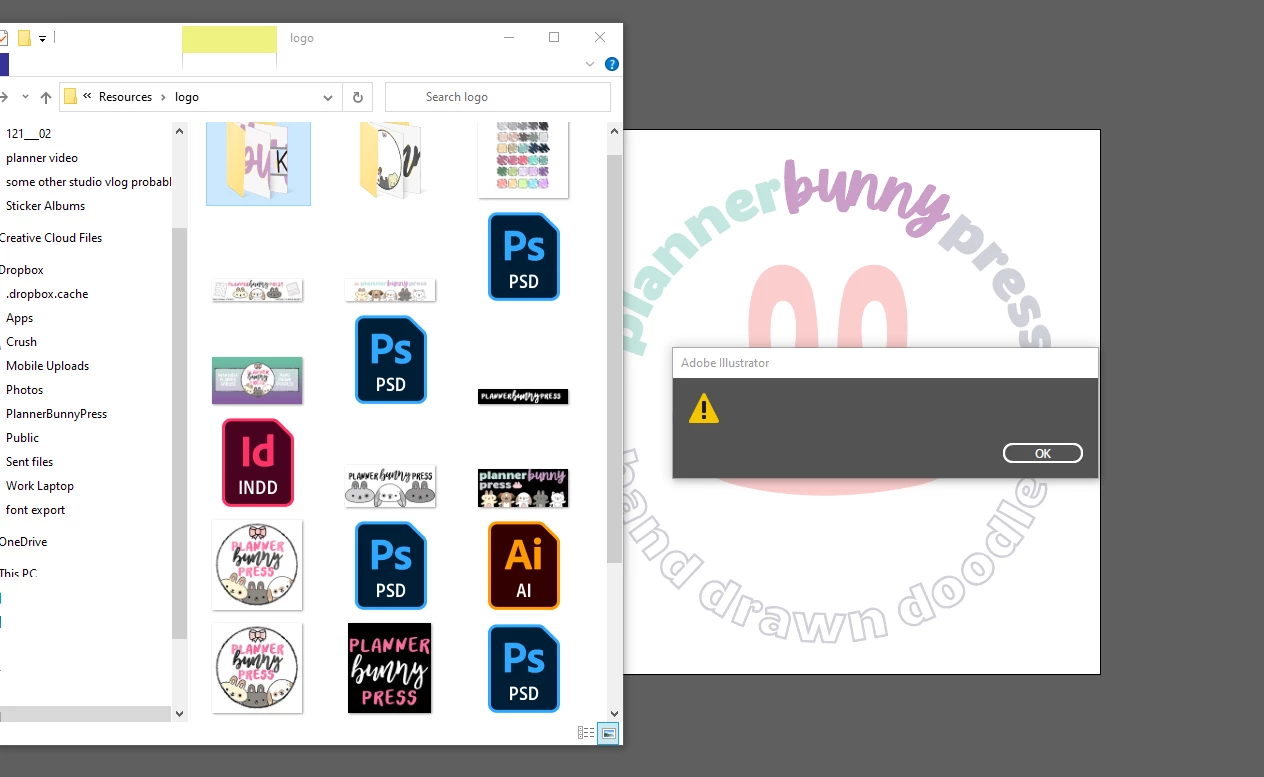This screenshot has width=1264, height=777.
Task: Open the Illustrator AI file
Action: [x=524, y=565]
